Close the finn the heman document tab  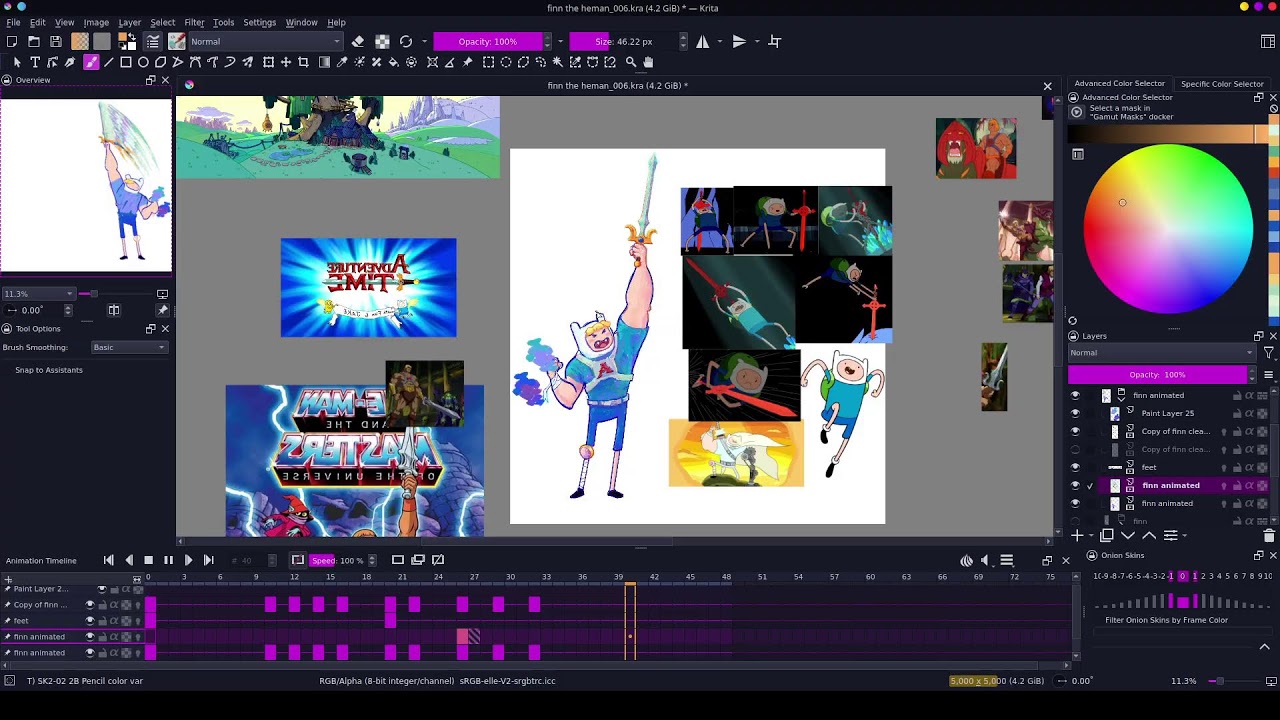(x=1047, y=86)
